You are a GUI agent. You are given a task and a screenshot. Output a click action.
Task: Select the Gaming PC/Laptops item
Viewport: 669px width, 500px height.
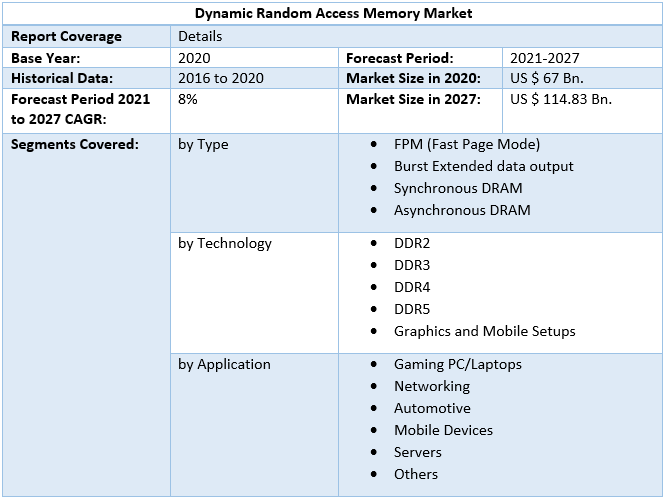pos(457,364)
